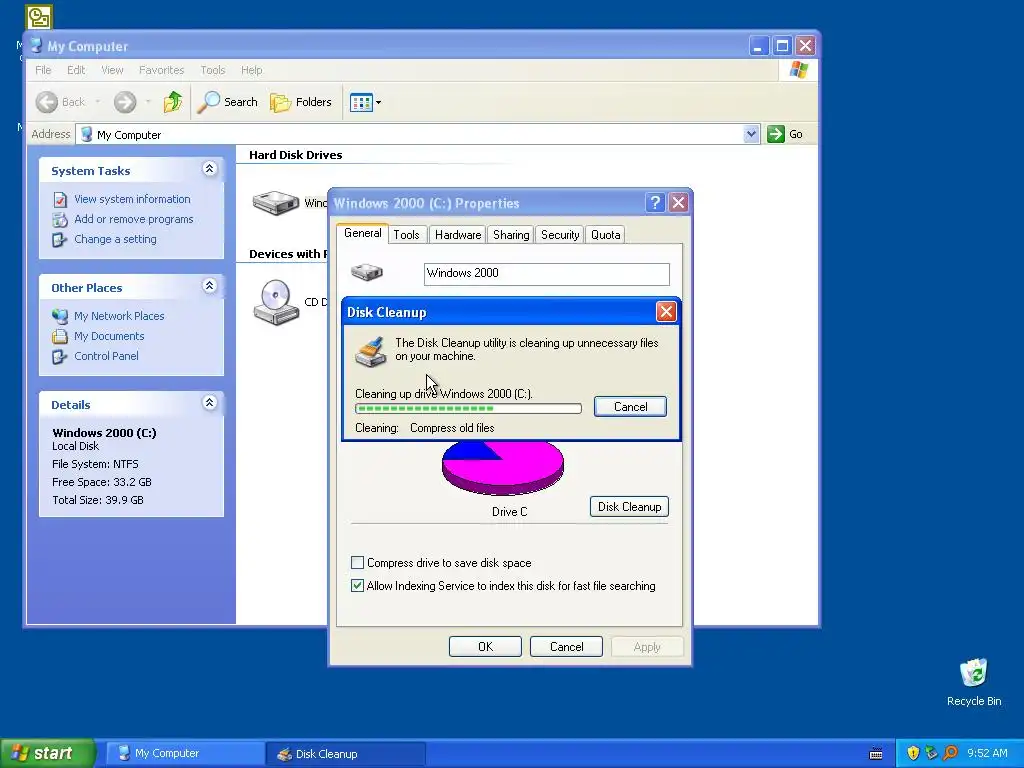The height and width of the screenshot is (768, 1024).
Task: Open the Favorites menu
Action: click(x=161, y=70)
